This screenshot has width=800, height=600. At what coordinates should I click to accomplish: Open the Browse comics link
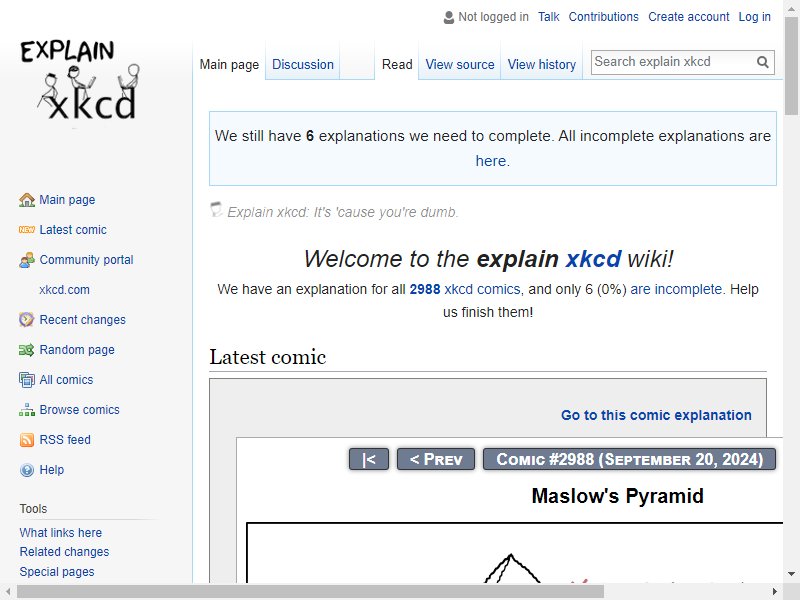point(80,410)
